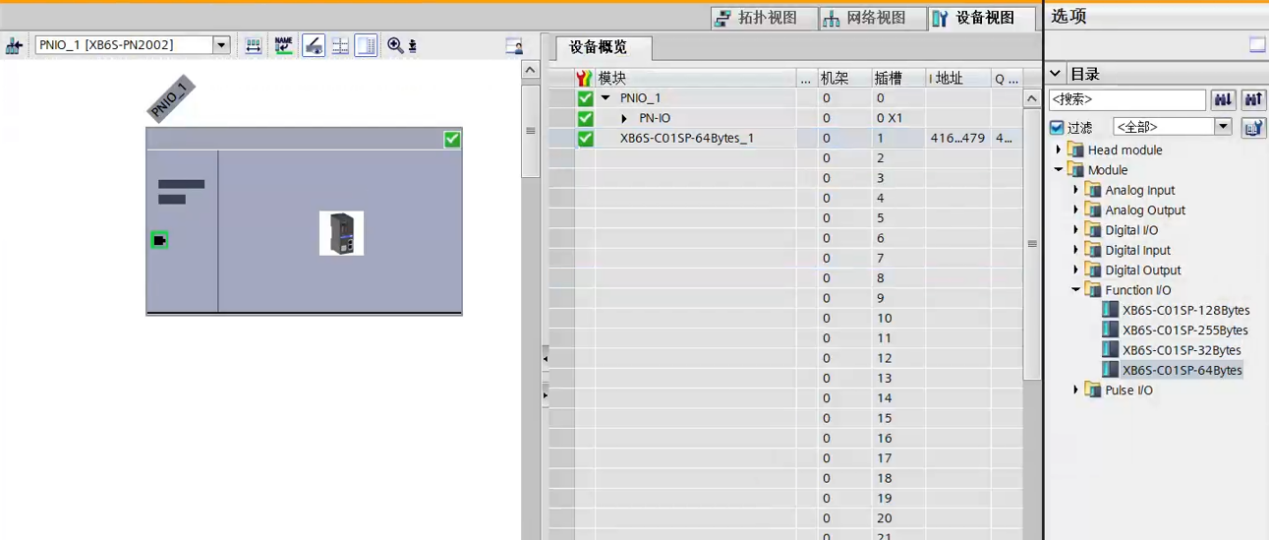Click the catalog 搜索 search field
Screen dimensions: 1269x540
pos(1127,100)
